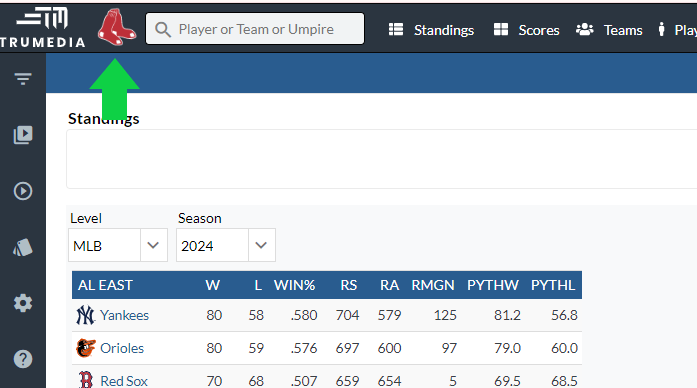Open the cards icon in sidebar

pos(23,247)
